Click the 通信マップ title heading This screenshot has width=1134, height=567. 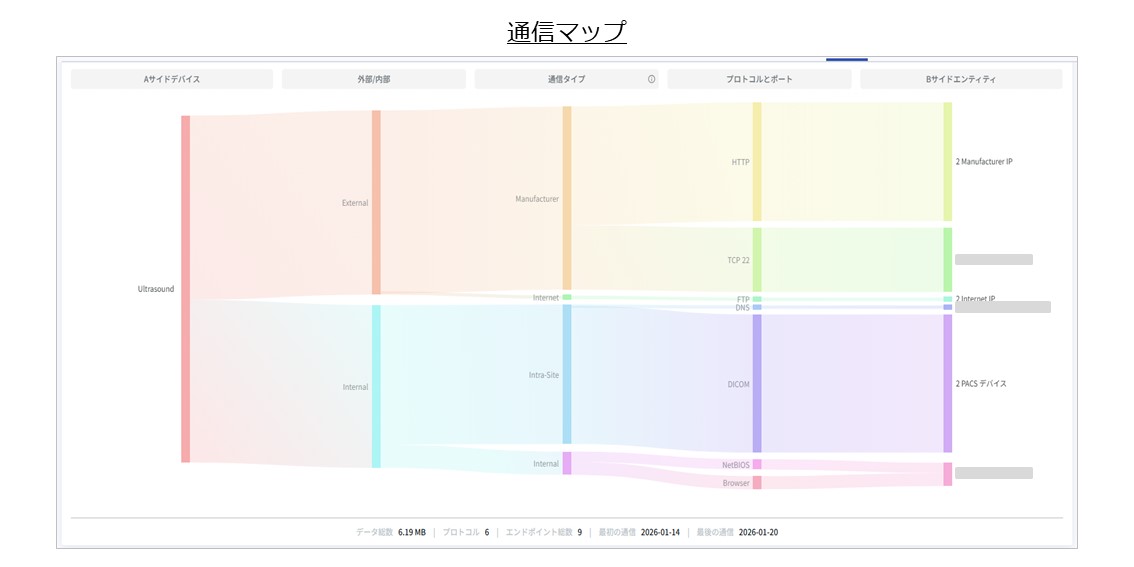point(566,32)
